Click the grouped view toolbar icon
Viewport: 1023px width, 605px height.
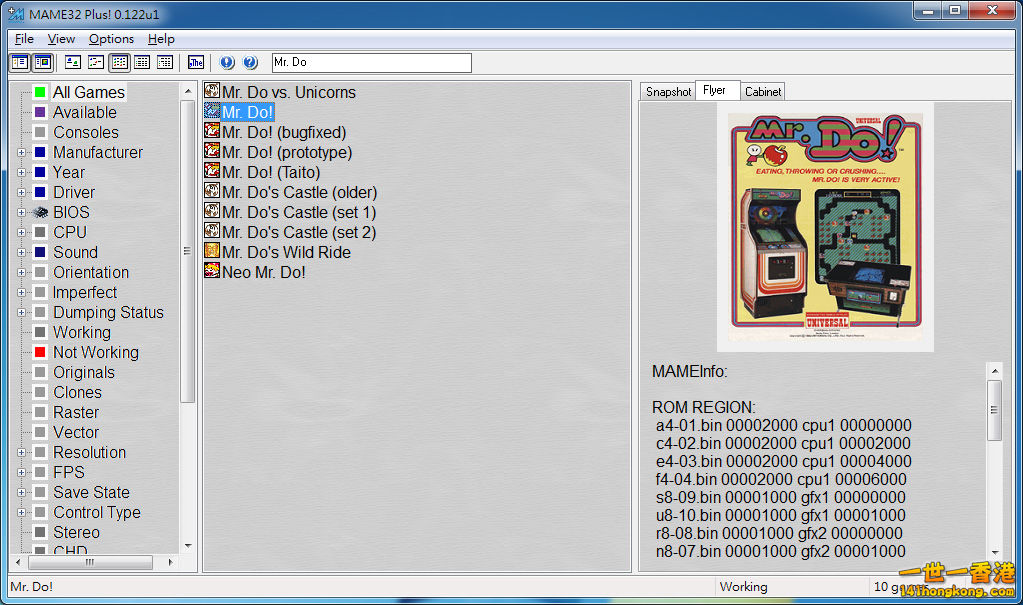tap(165, 62)
